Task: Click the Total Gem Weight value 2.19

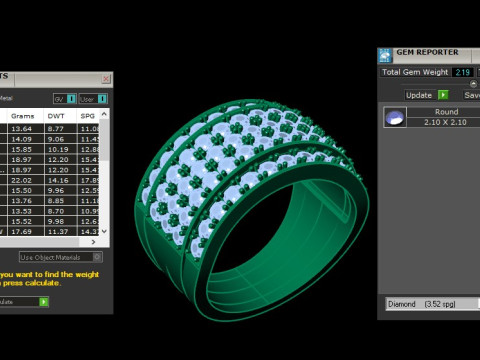Action: point(463,72)
